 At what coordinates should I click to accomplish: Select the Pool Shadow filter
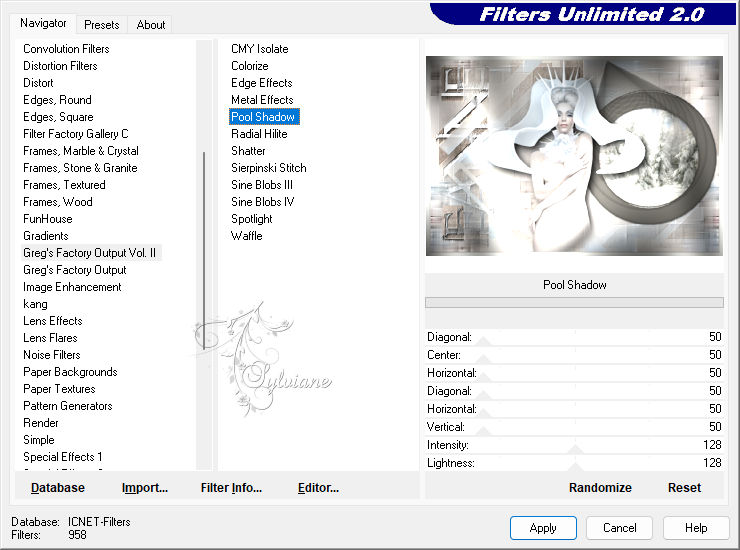coord(263,117)
